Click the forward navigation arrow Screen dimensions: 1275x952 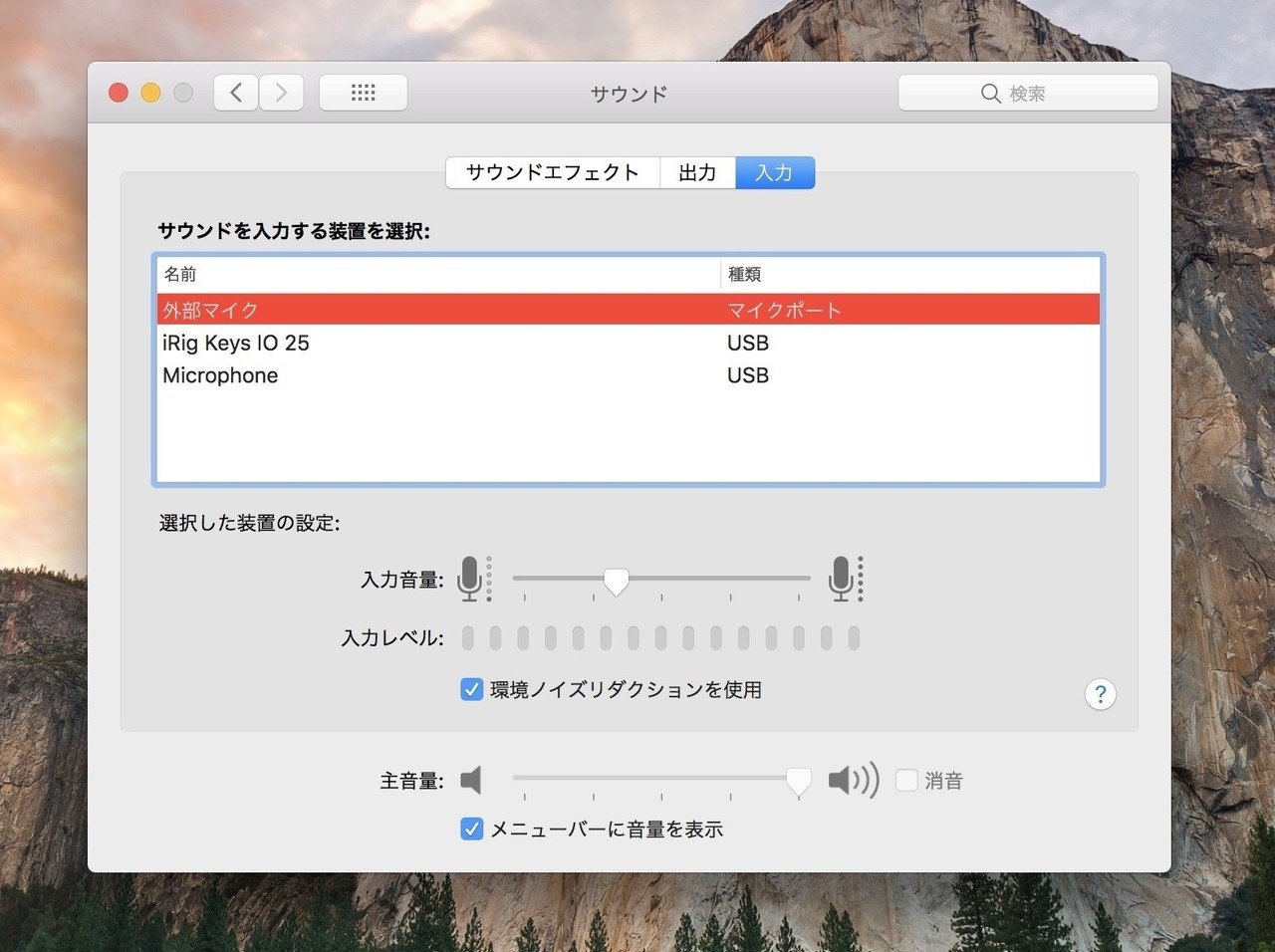click(281, 92)
